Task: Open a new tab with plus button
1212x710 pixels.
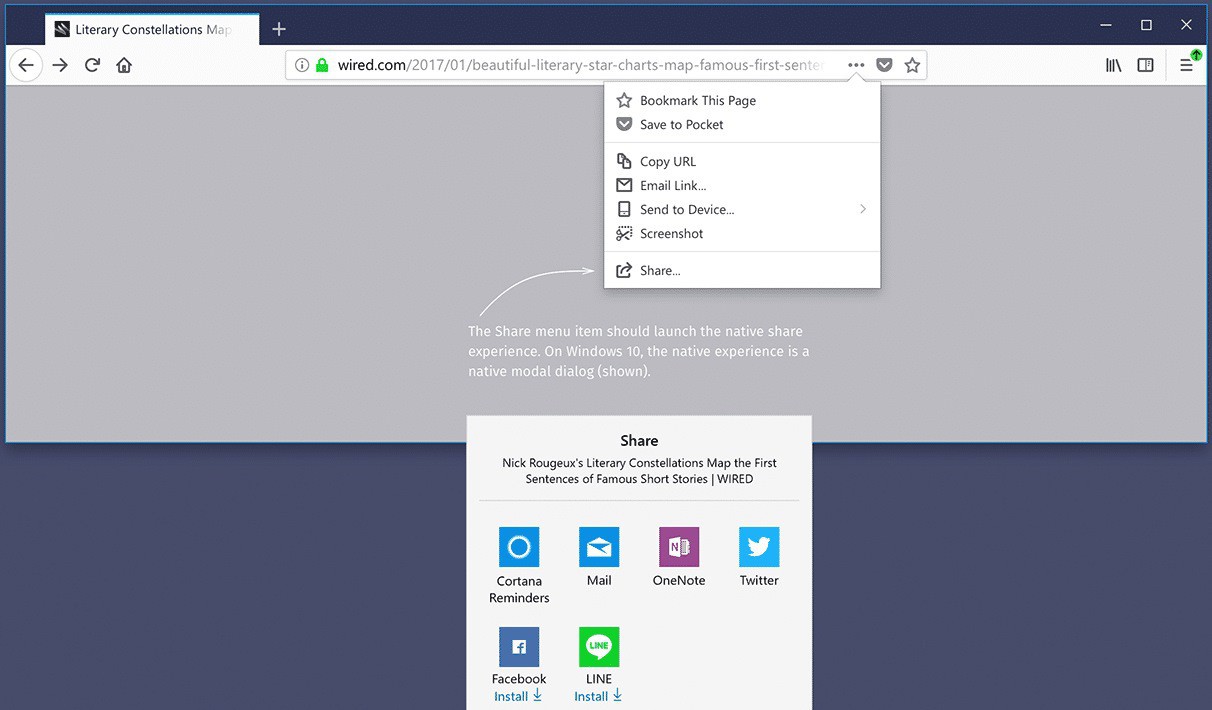Action: [x=279, y=29]
